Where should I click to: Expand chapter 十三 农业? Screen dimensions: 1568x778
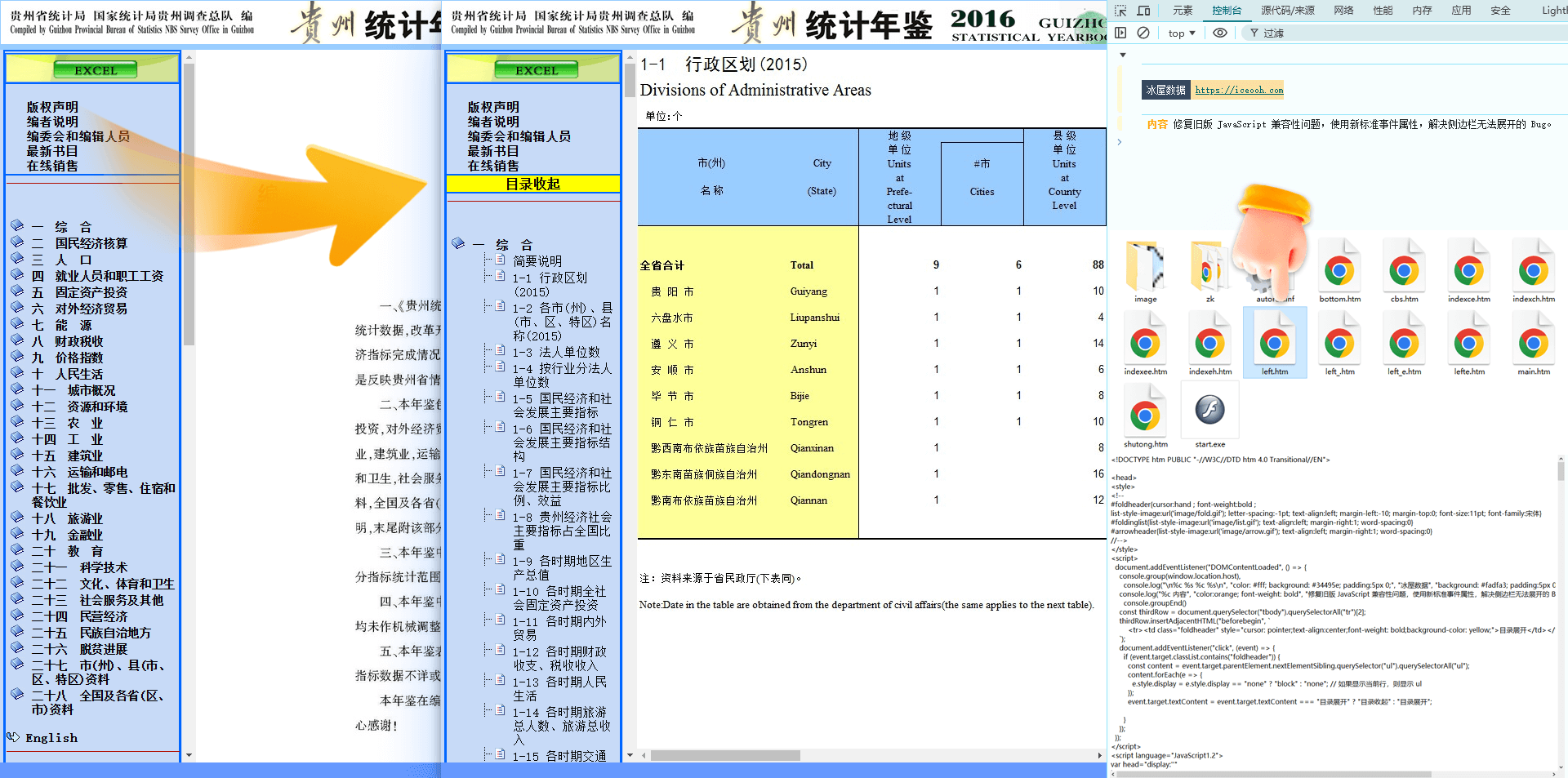[x=67, y=423]
